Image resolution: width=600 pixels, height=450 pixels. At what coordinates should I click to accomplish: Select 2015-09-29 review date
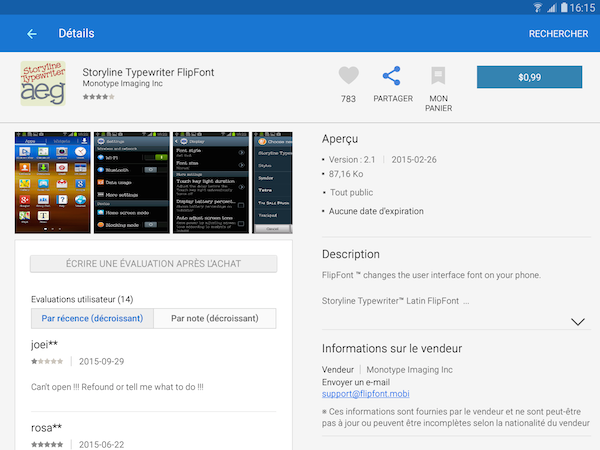click(101, 362)
